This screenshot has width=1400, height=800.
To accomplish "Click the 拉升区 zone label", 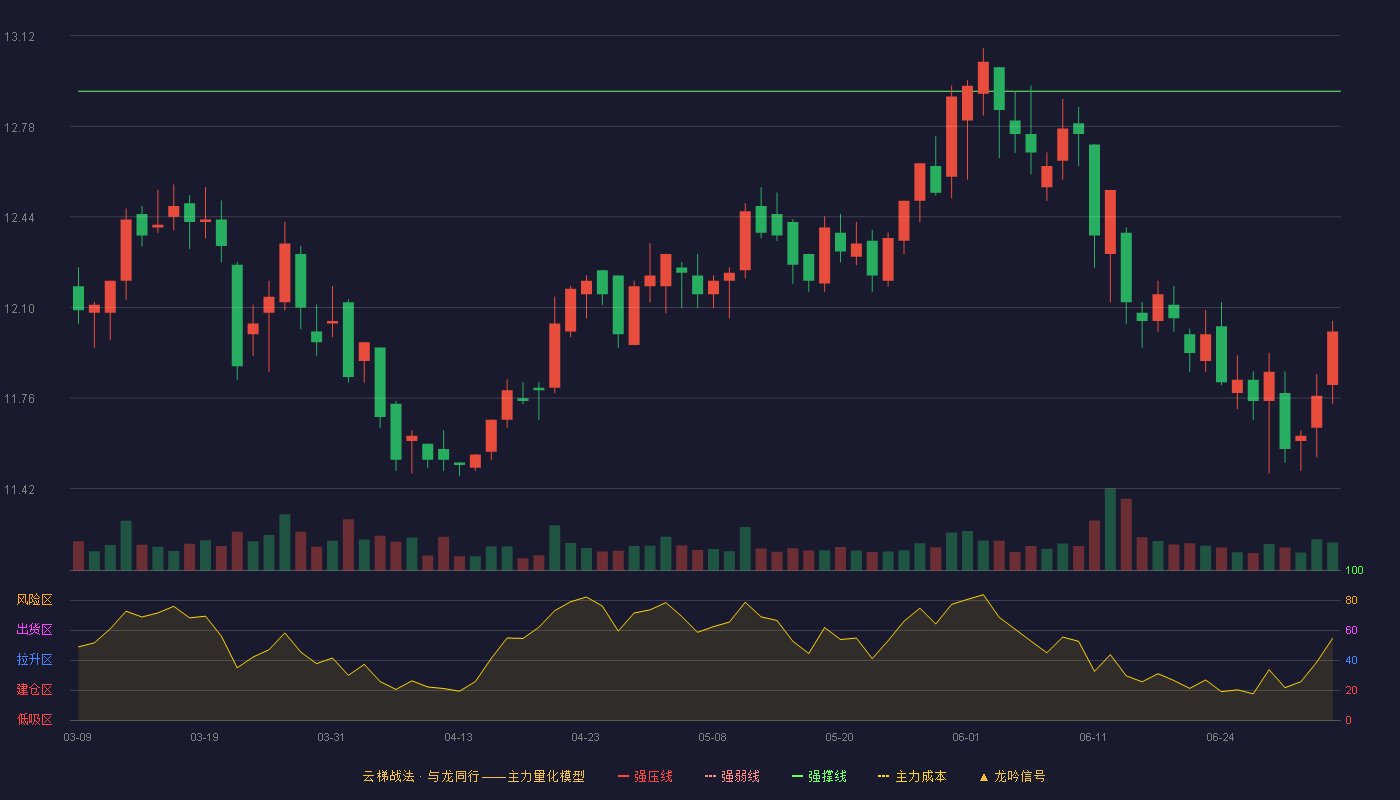I will (x=34, y=660).
